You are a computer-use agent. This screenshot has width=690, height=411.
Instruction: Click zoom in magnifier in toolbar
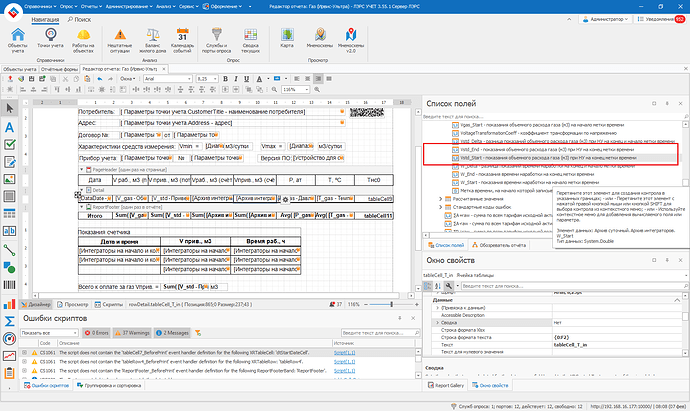[317, 89]
